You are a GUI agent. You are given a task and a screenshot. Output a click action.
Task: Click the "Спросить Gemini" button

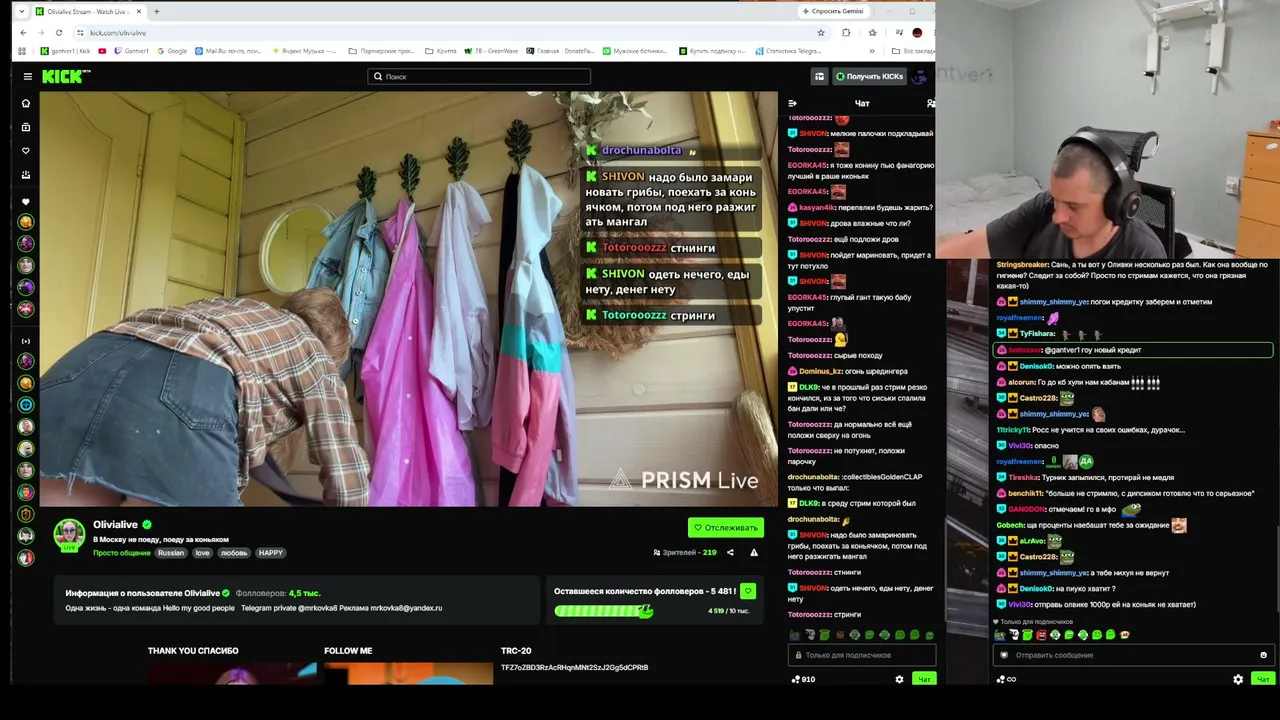pos(832,11)
